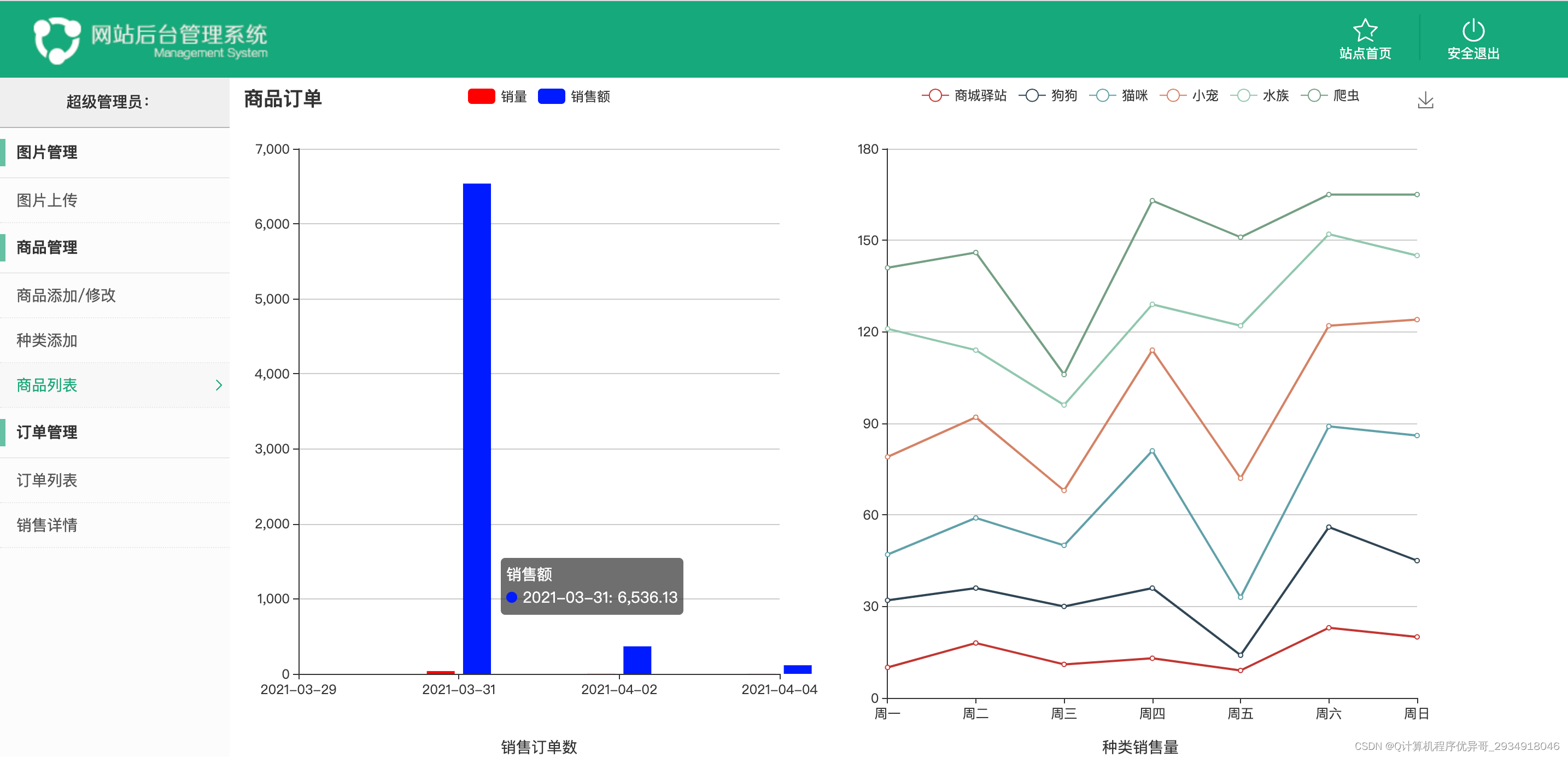Click the 2021-03-29 axis label
This screenshot has width=1568, height=757.
(299, 689)
